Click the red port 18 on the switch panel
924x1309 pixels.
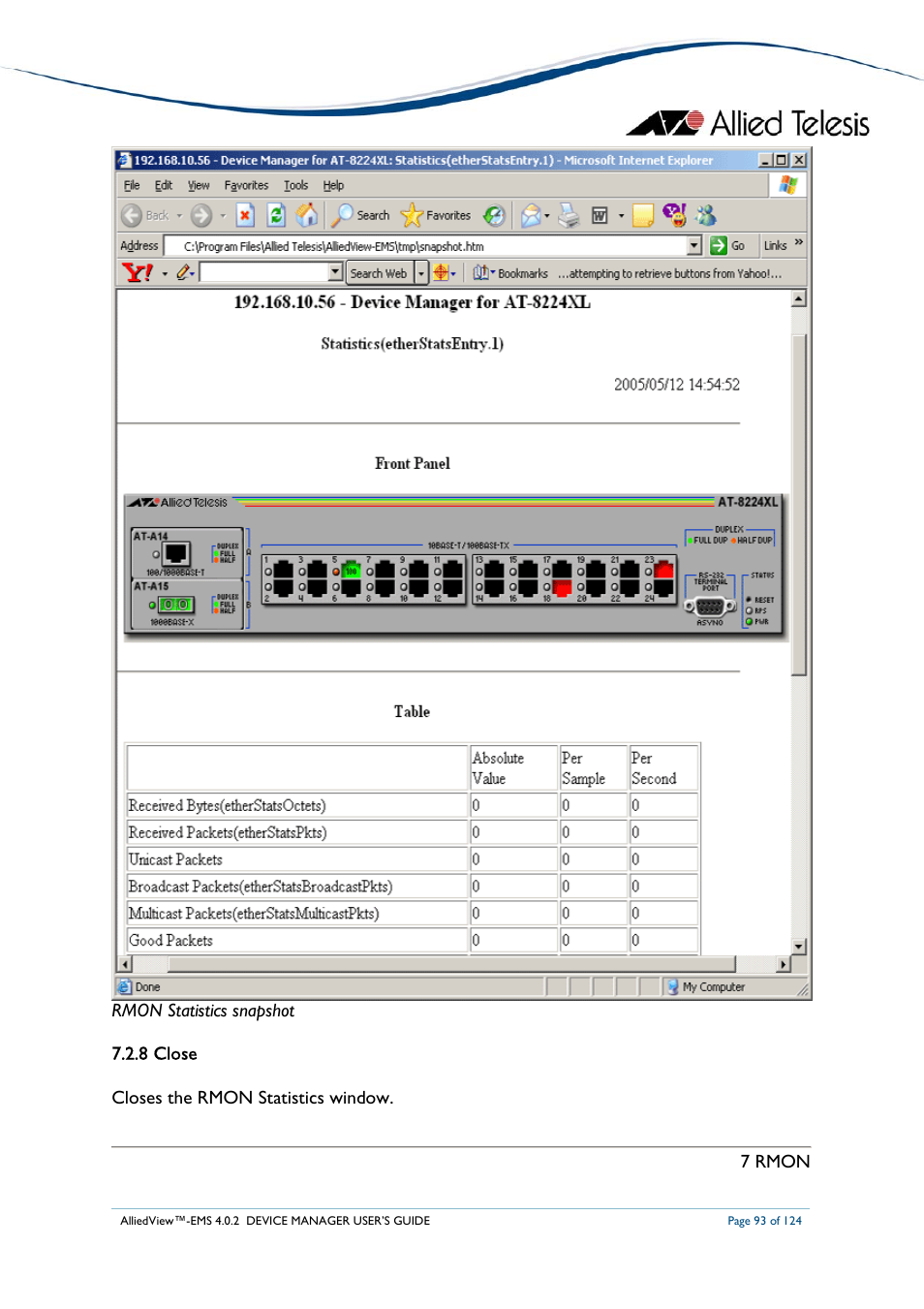pyautogui.click(x=562, y=586)
